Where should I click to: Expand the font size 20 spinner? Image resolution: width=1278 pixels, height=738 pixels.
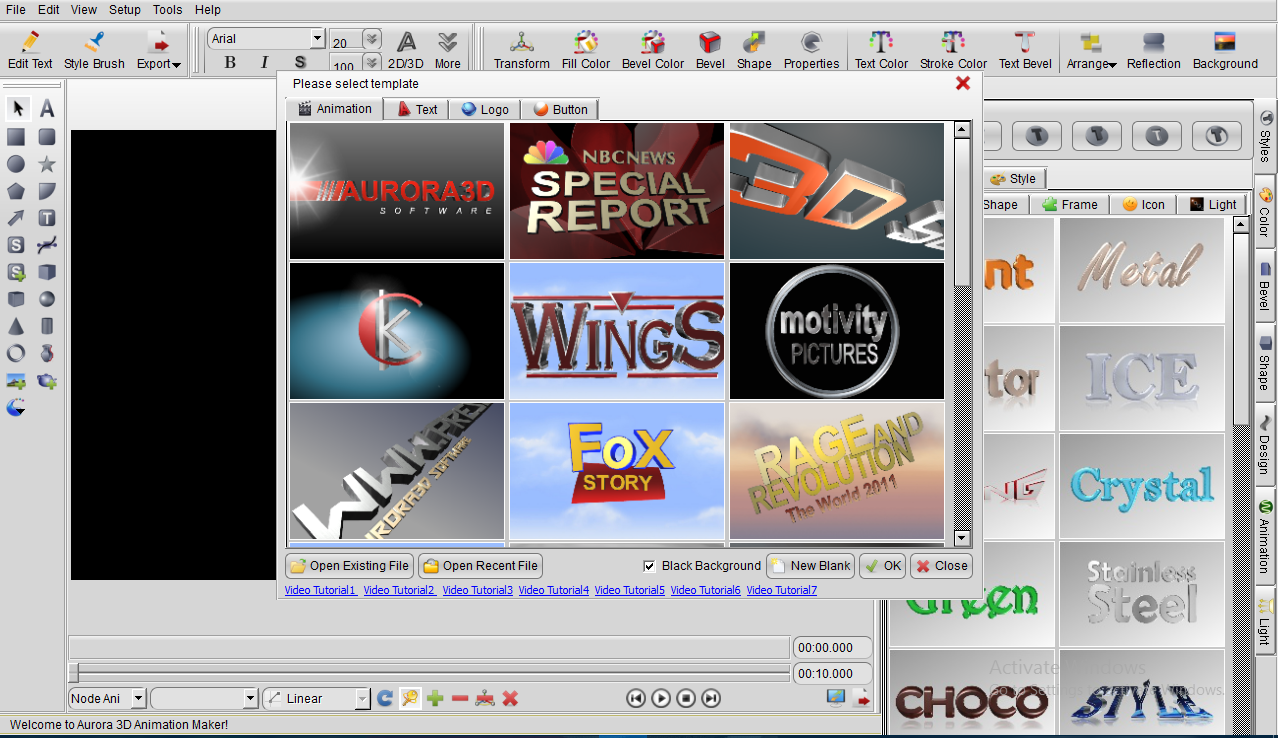pos(371,39)
